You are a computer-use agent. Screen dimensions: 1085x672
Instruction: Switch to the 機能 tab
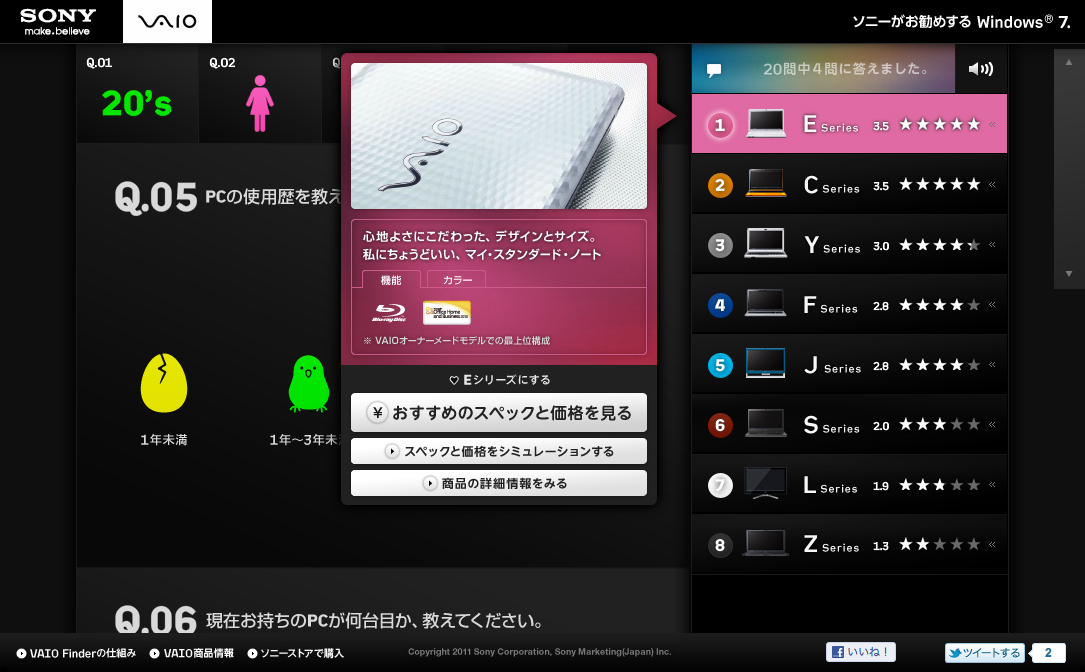[391, 280]
